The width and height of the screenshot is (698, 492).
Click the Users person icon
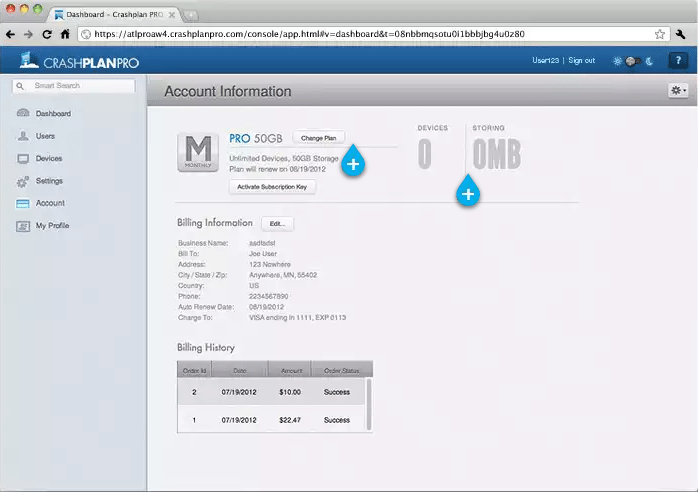[x=23, y=136]
